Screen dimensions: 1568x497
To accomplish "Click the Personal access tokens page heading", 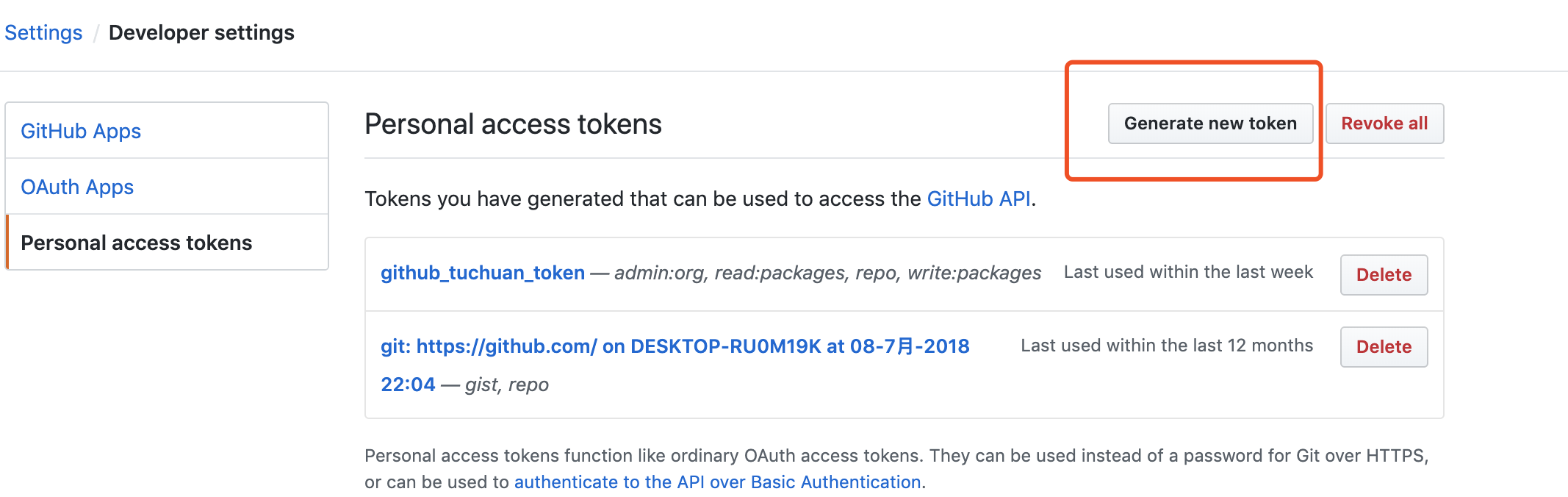I will click(513, 124).
